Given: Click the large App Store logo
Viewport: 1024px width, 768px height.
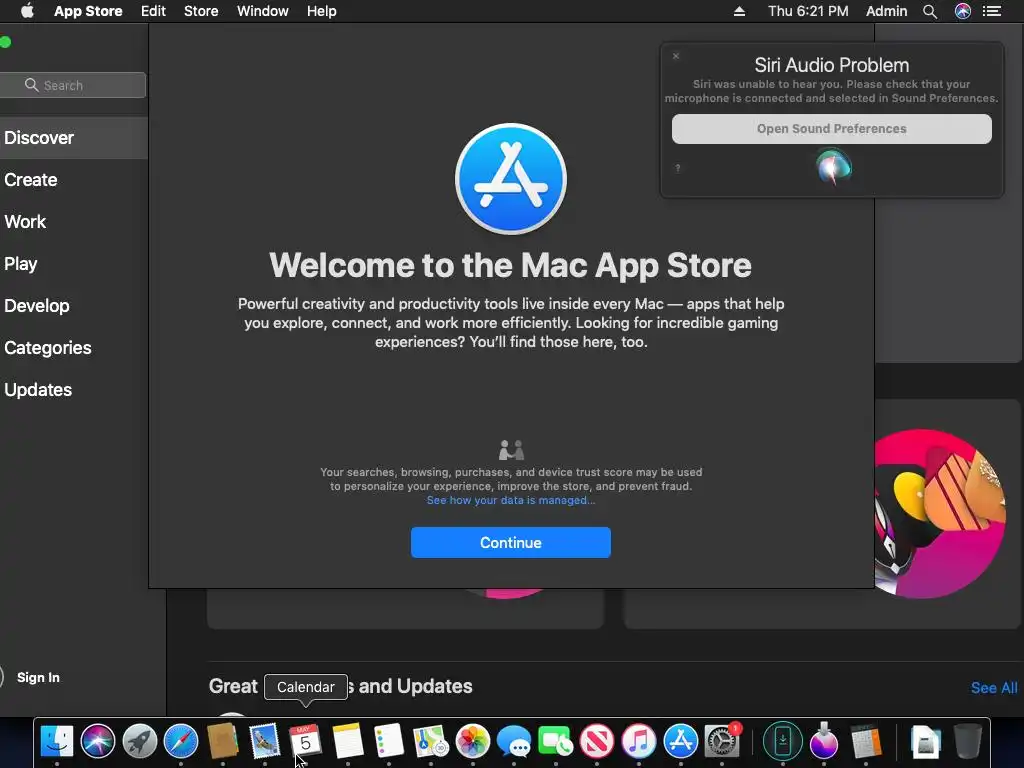Looking at the screenshot, I should coord(511,178).
